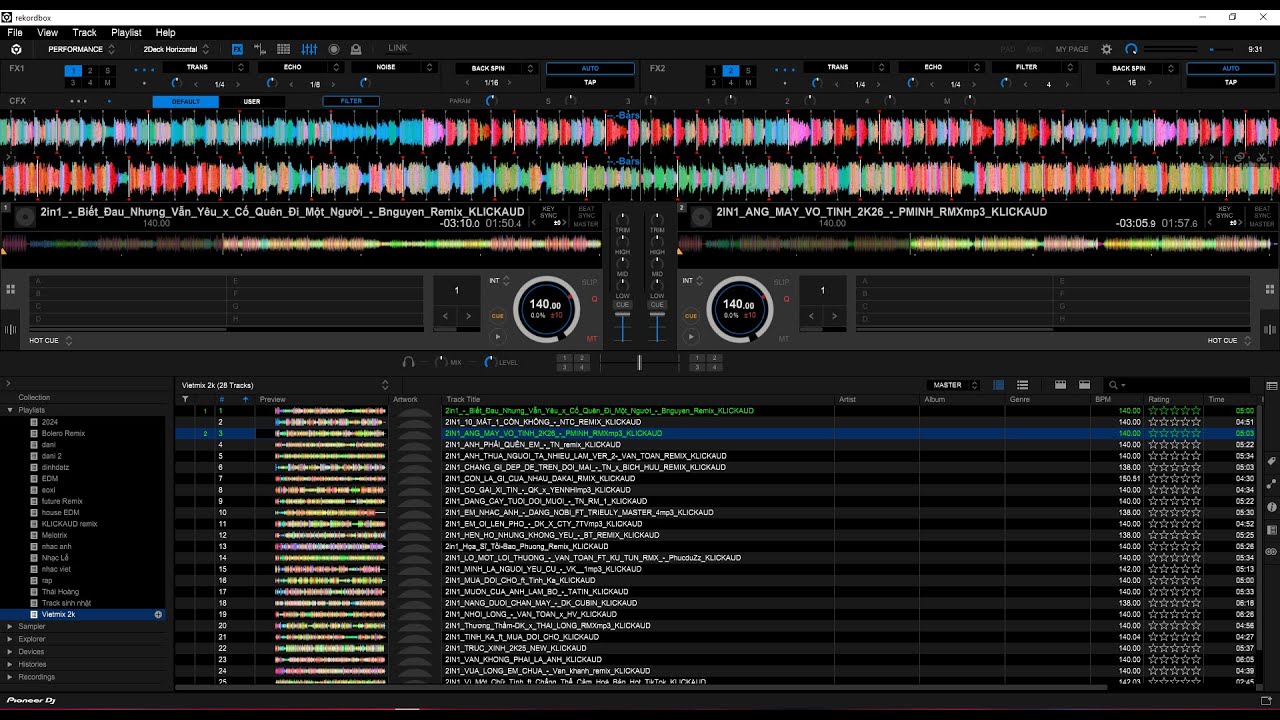Open the FX panel from the toolbar
1280x720 pixels.
click(237, 49)
